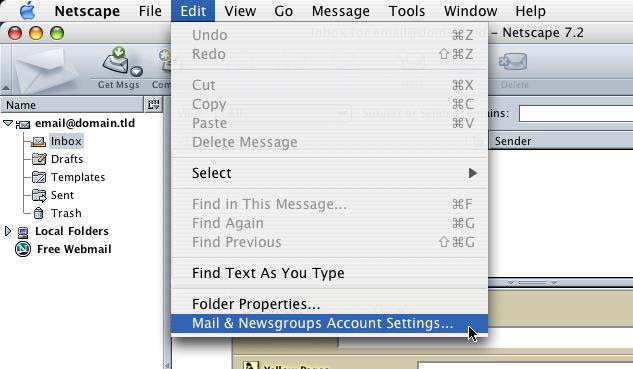Click the message pane splitter grip
The width and height of the screenshot is (633, 369).
point(532,283)
